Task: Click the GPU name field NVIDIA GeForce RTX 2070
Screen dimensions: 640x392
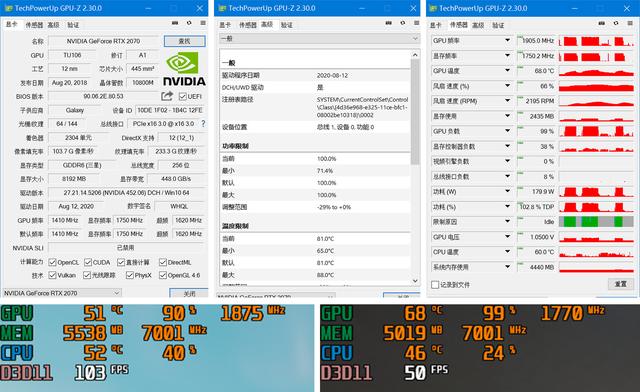Action: point(104,41)
